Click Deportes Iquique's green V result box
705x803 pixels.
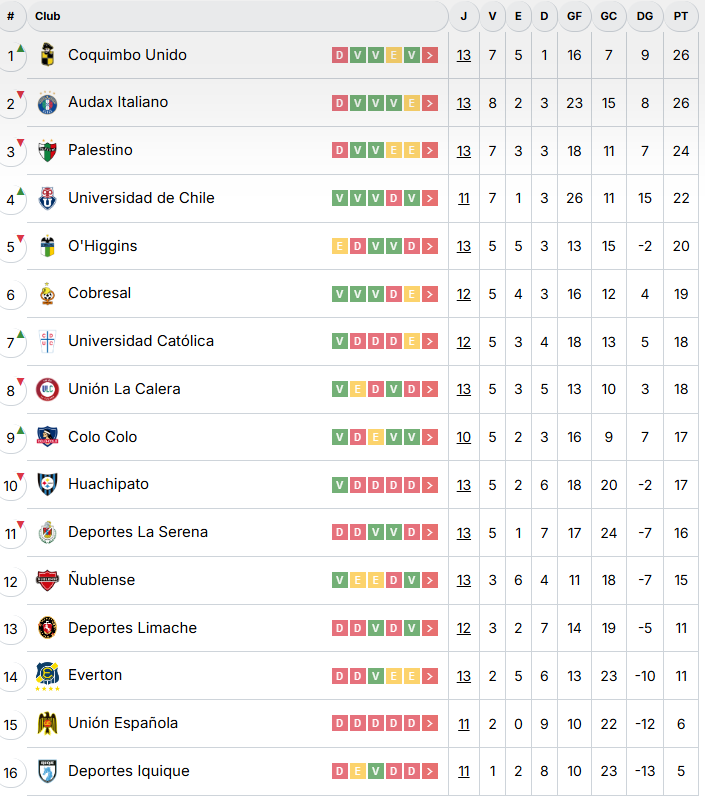tap(375, 771)
